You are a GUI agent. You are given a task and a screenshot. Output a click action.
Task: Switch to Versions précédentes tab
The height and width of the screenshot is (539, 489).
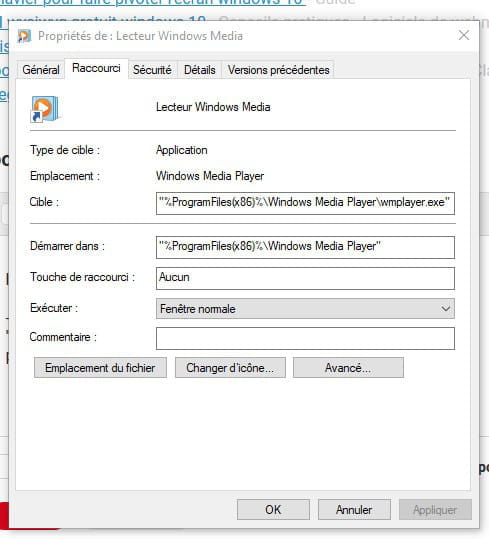pos(278,70)
